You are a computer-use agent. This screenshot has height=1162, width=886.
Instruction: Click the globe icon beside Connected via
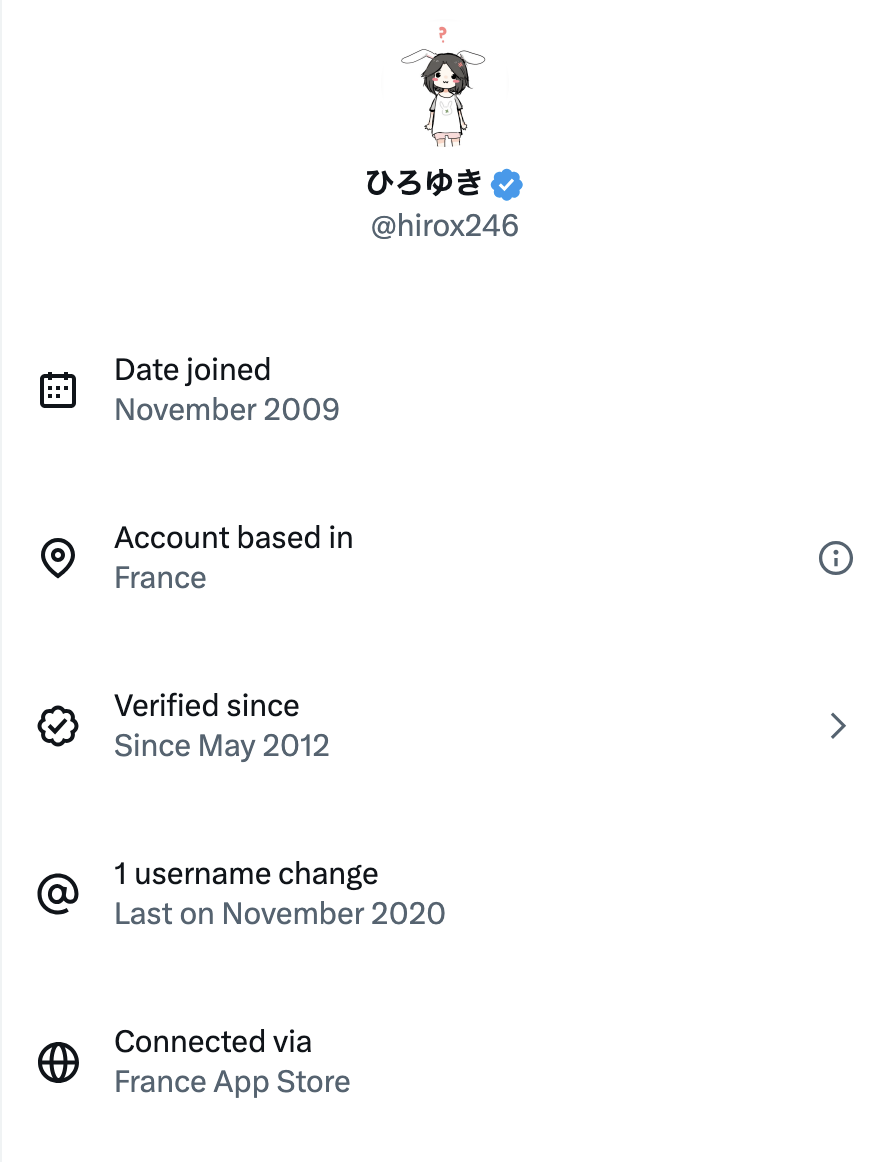tap(58, 1062)
